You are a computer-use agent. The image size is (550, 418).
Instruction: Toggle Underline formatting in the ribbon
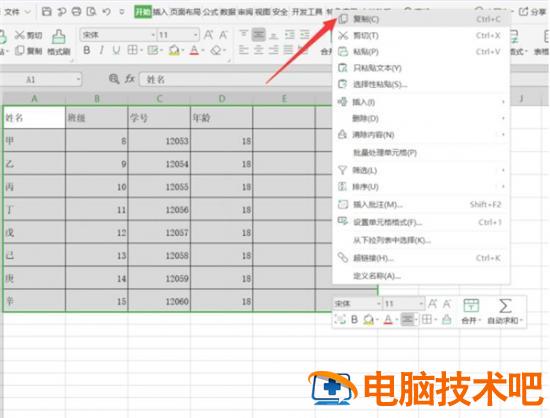click(x=116, y=50)
